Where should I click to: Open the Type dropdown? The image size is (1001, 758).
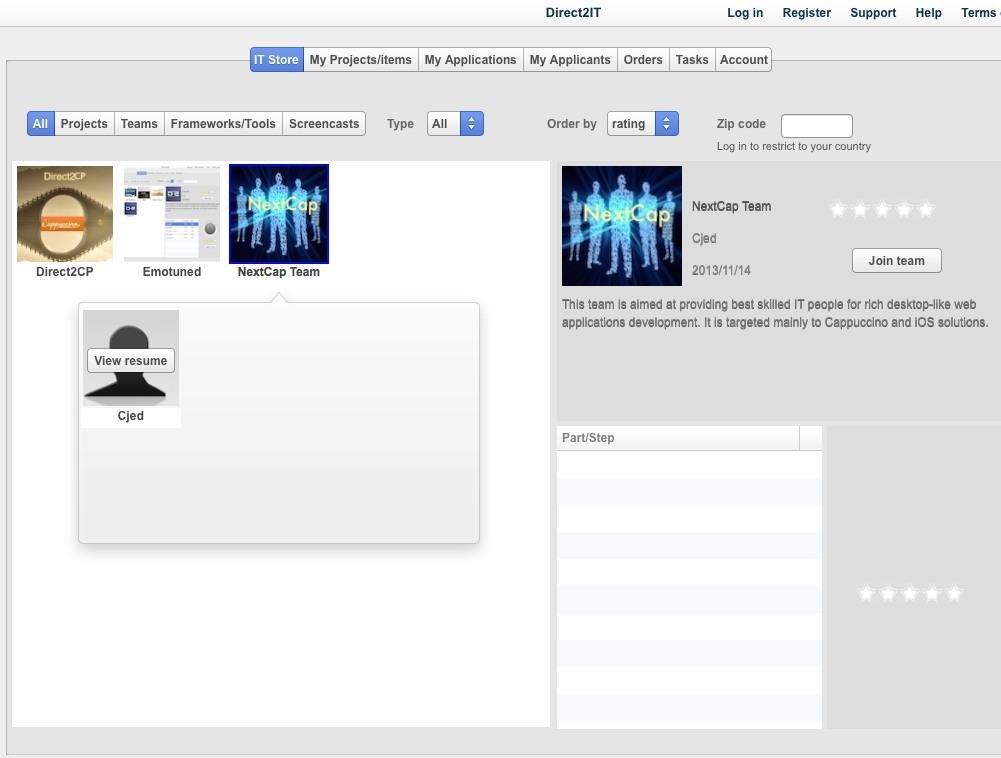click(x=455, y=123)
